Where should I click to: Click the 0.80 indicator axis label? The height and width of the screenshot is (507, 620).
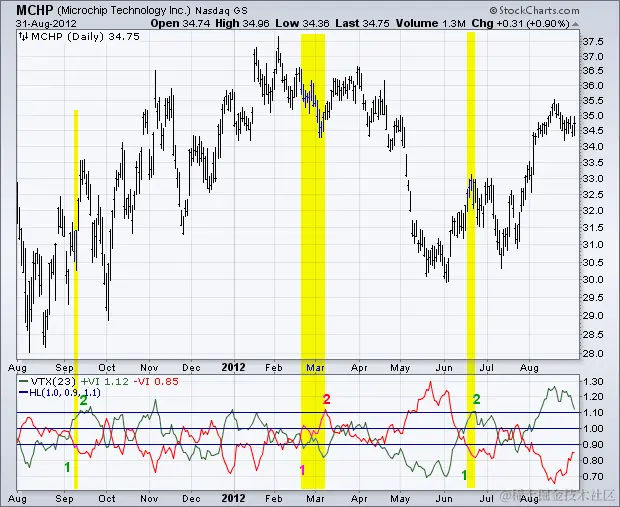(x=592, y=461)
